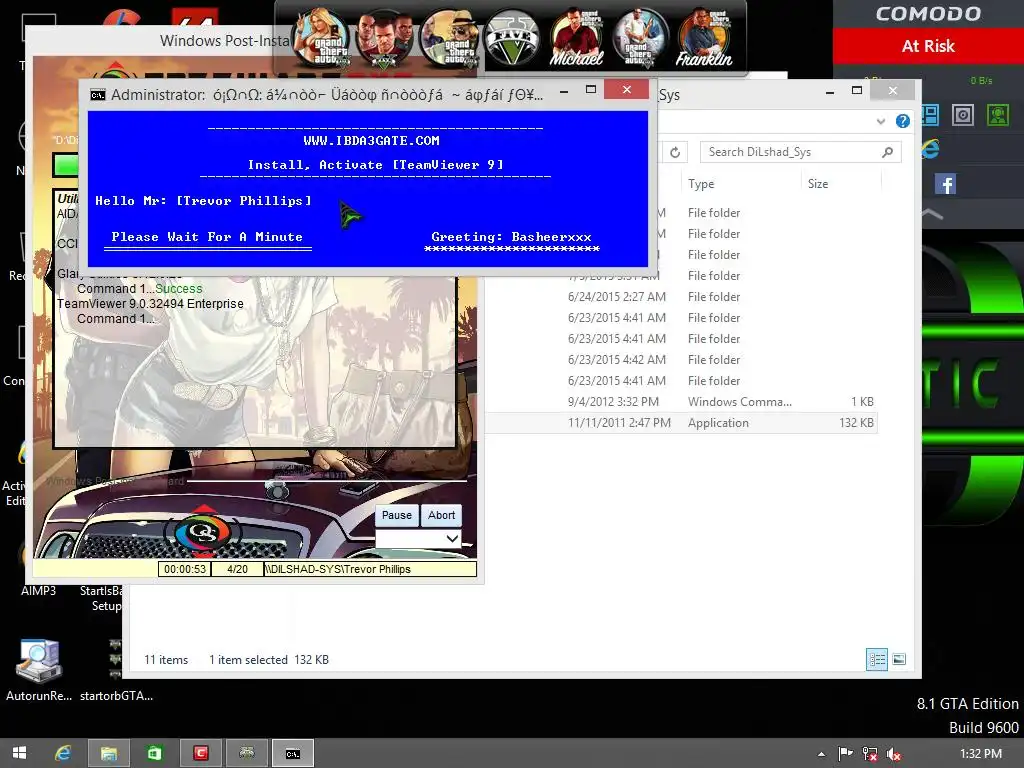Select the 11/11/2011 2:47 PM Application row
The image size is (1024, 768).
680,423
